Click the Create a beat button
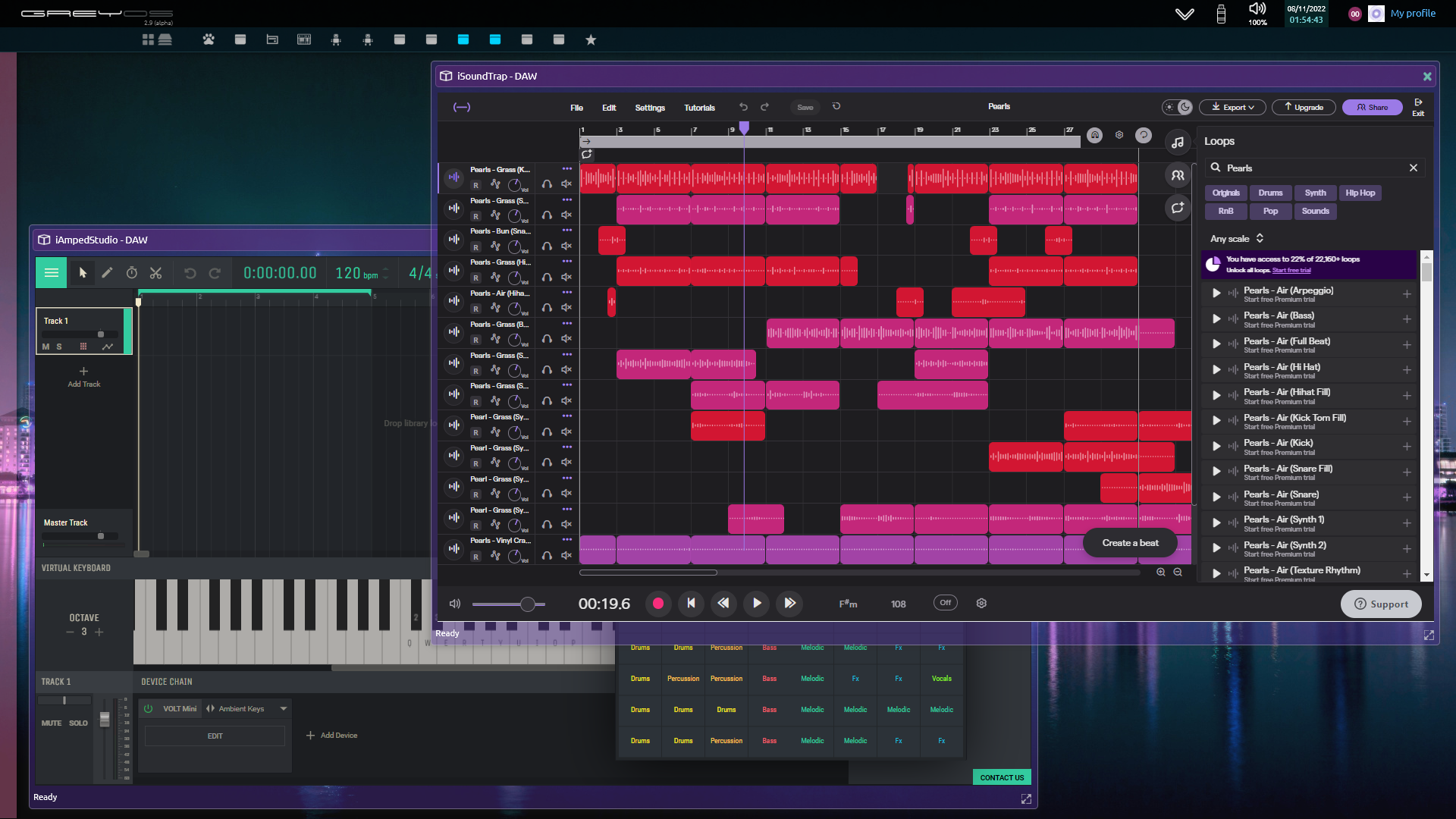 [1130, 543]
